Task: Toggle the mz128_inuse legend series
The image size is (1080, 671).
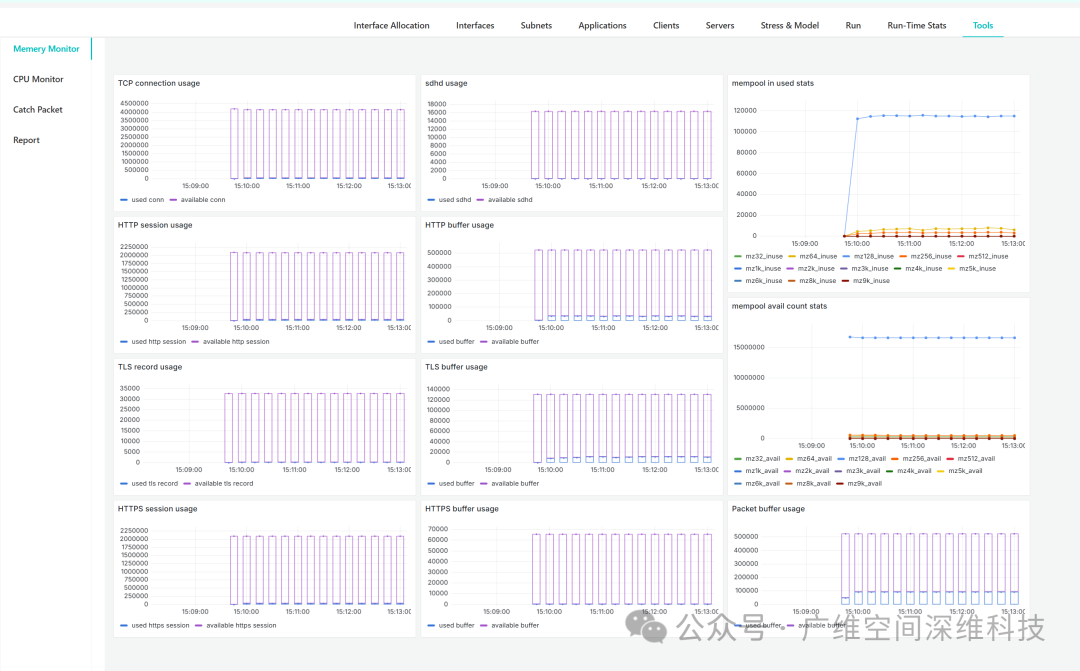Action: (868, 256)
